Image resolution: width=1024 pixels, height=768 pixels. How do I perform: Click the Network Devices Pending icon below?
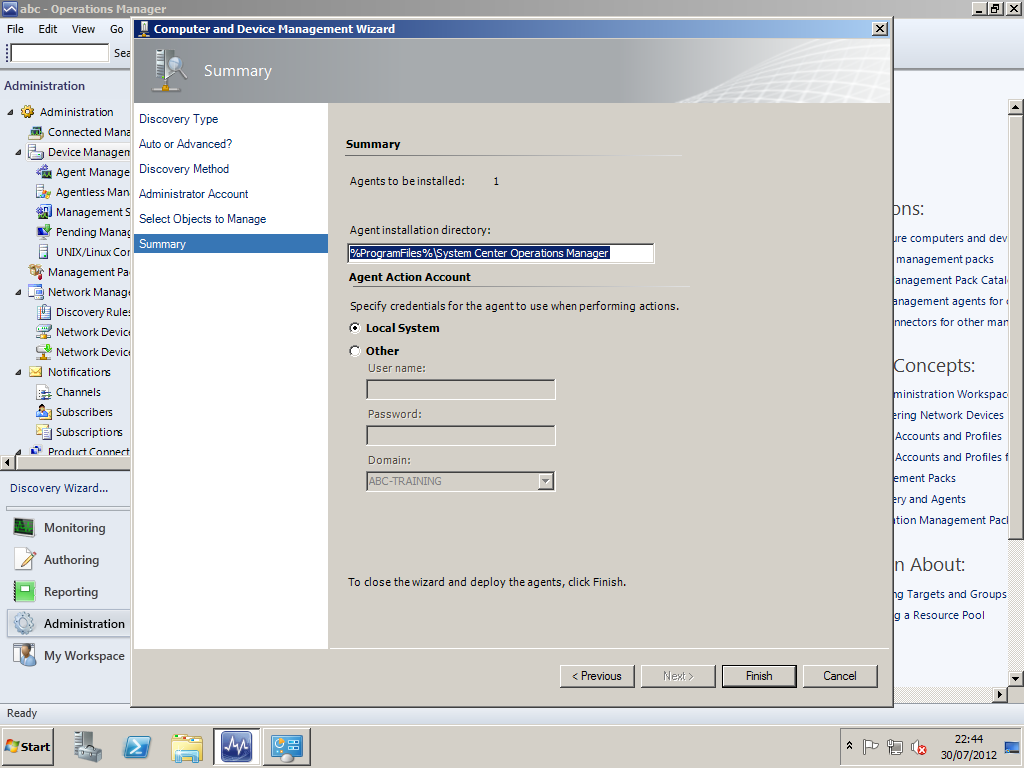click(44, 351)
